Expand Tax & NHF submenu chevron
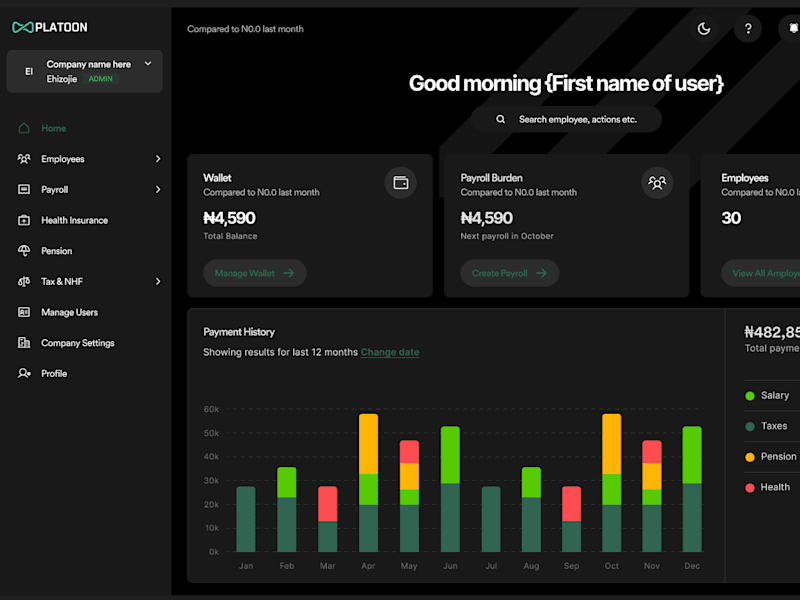This screenshot has width=800, height=600. pos(158,282)
